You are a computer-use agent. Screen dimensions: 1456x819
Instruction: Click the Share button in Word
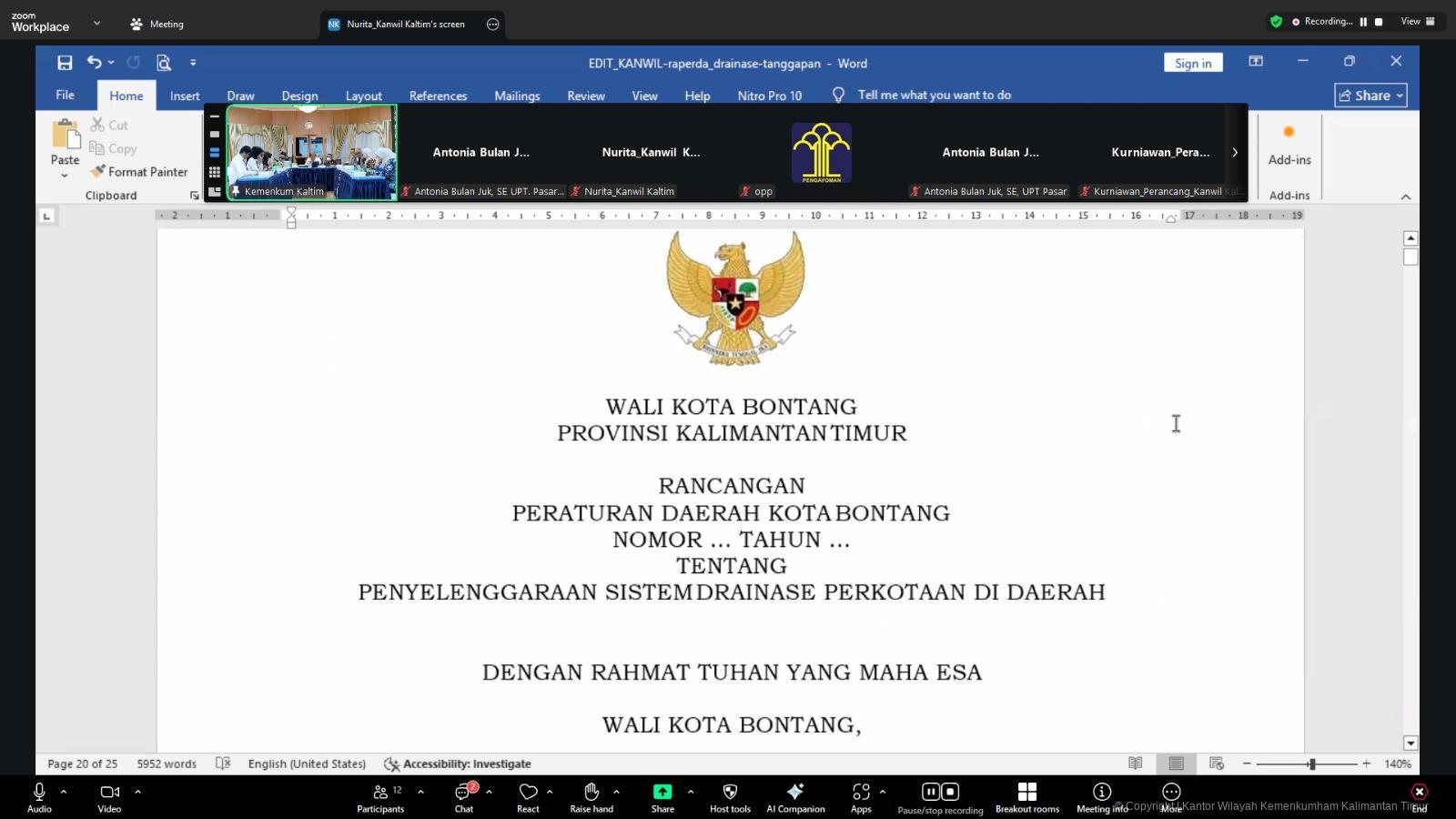1370,96
